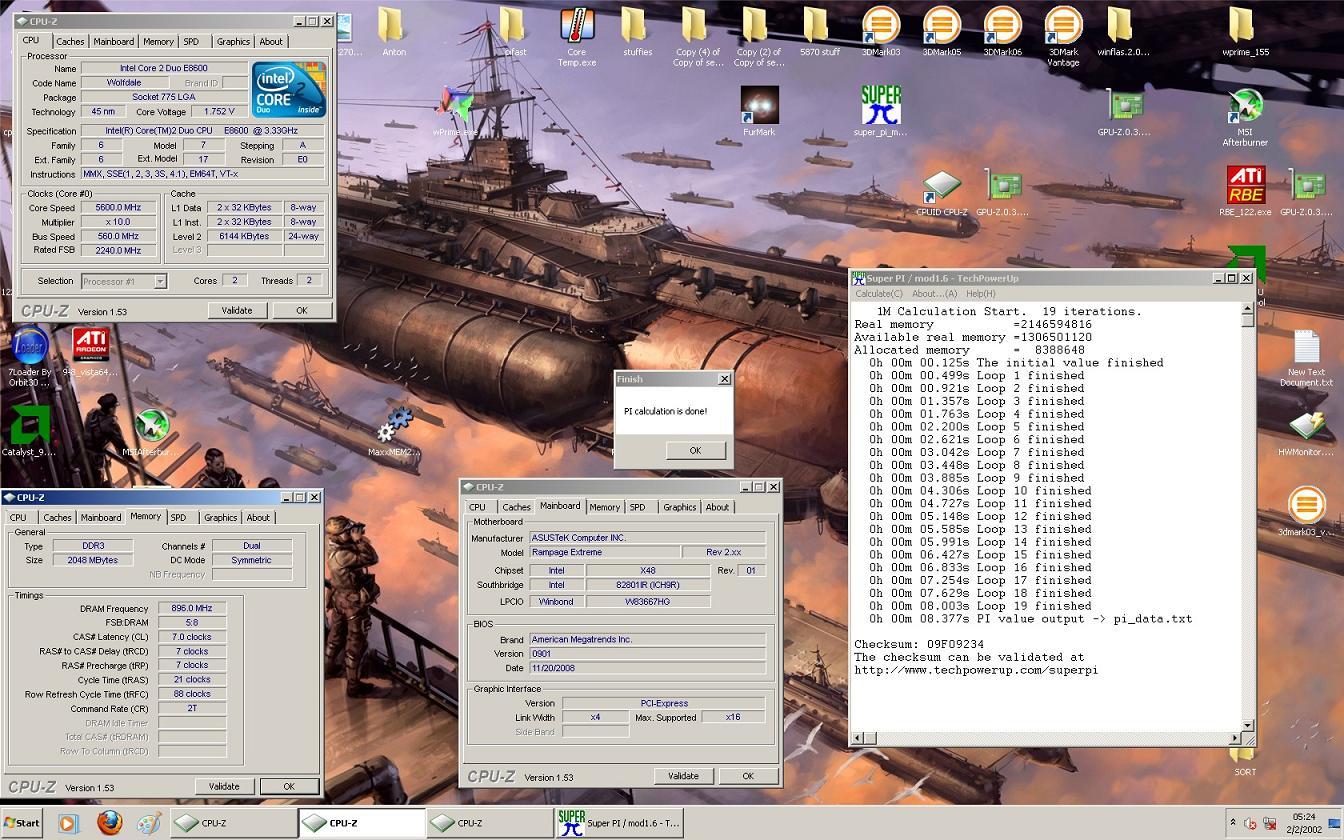
Task: Click Super PI vertical scrollbar up arrow
Action: click(1248, 308)
